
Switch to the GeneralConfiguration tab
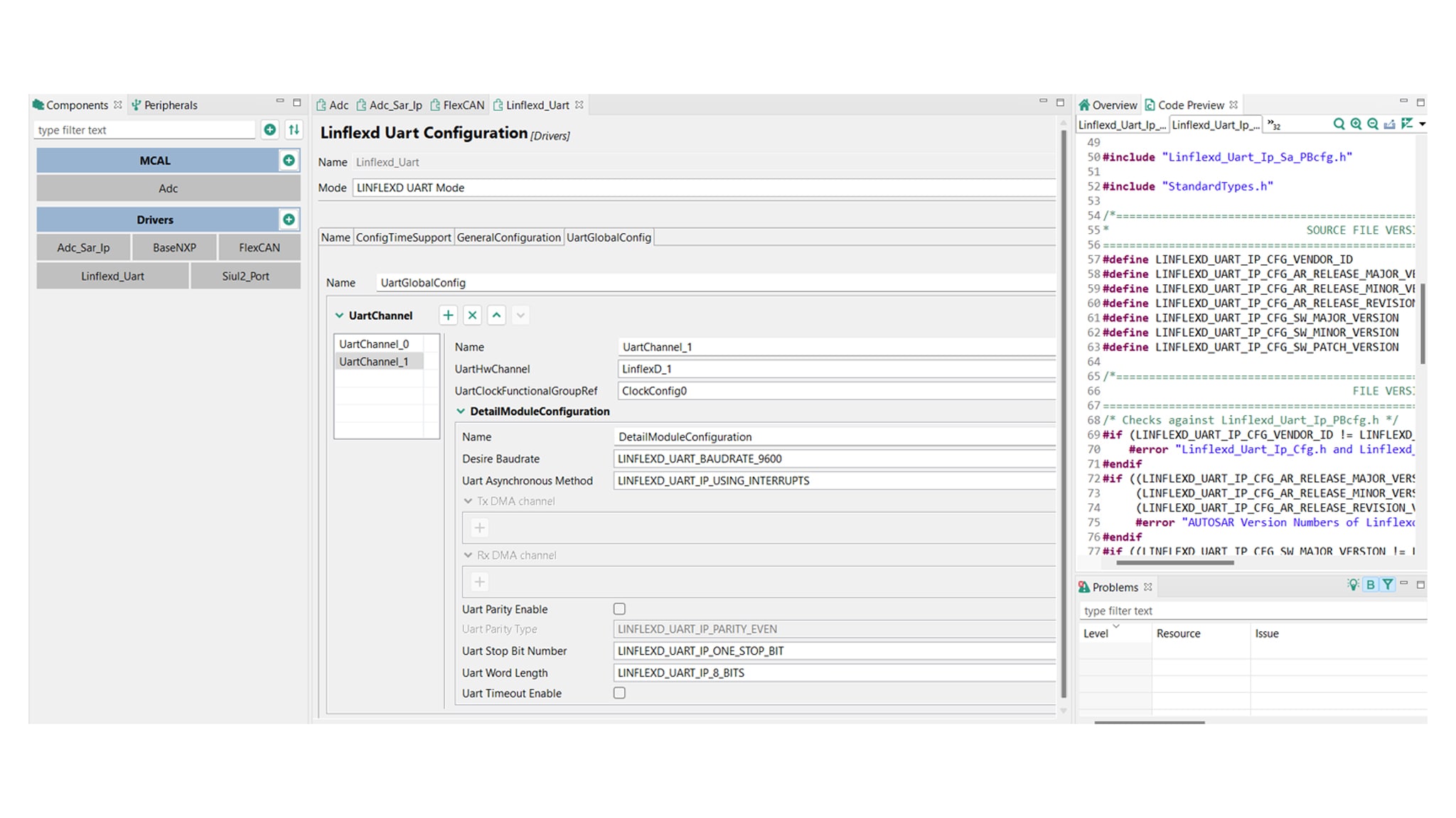508,237
